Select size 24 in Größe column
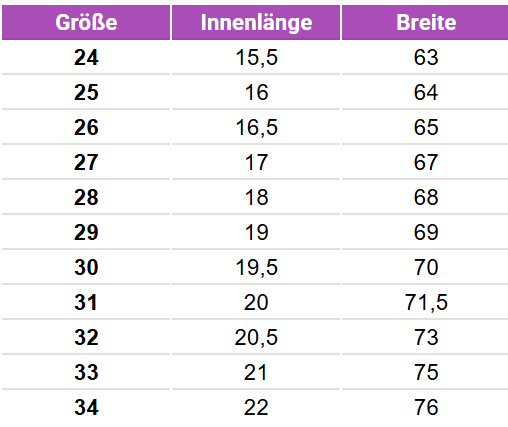This screenshot has height=427, width=508. click(x=86, y=58)
